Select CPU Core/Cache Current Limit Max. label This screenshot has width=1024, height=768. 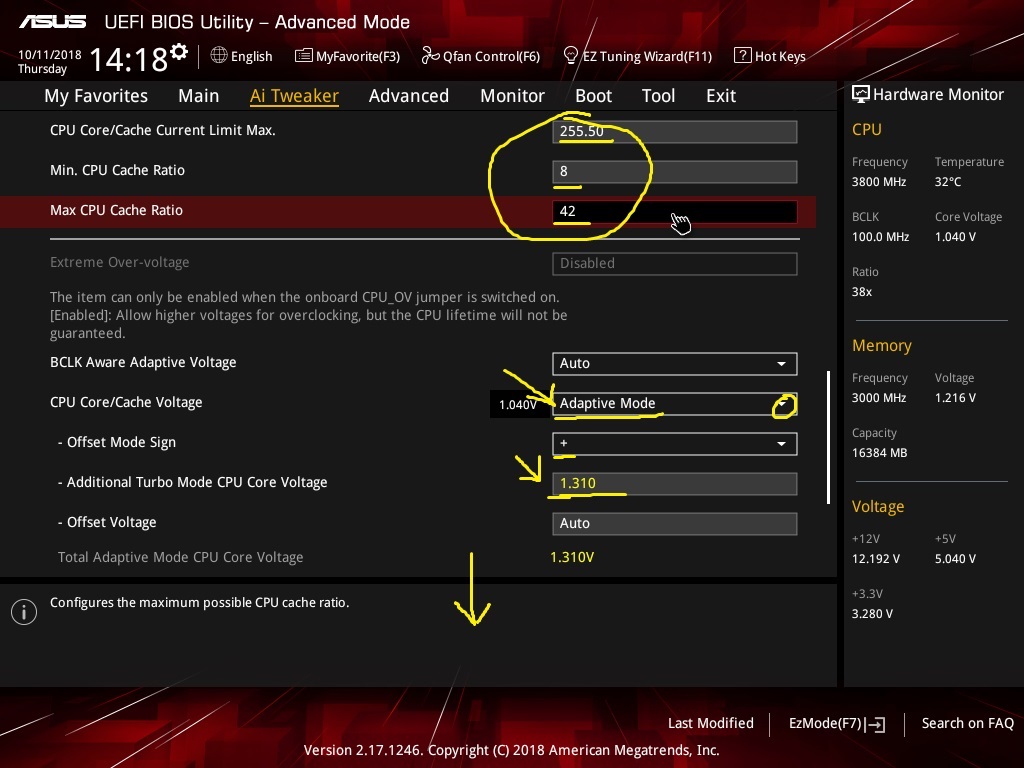pos(163,131)
